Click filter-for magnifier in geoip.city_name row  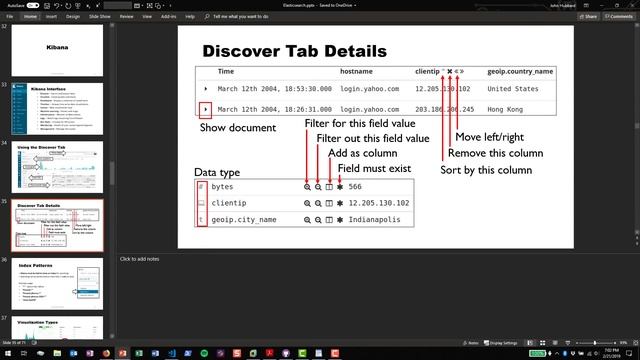click(307, 220)
